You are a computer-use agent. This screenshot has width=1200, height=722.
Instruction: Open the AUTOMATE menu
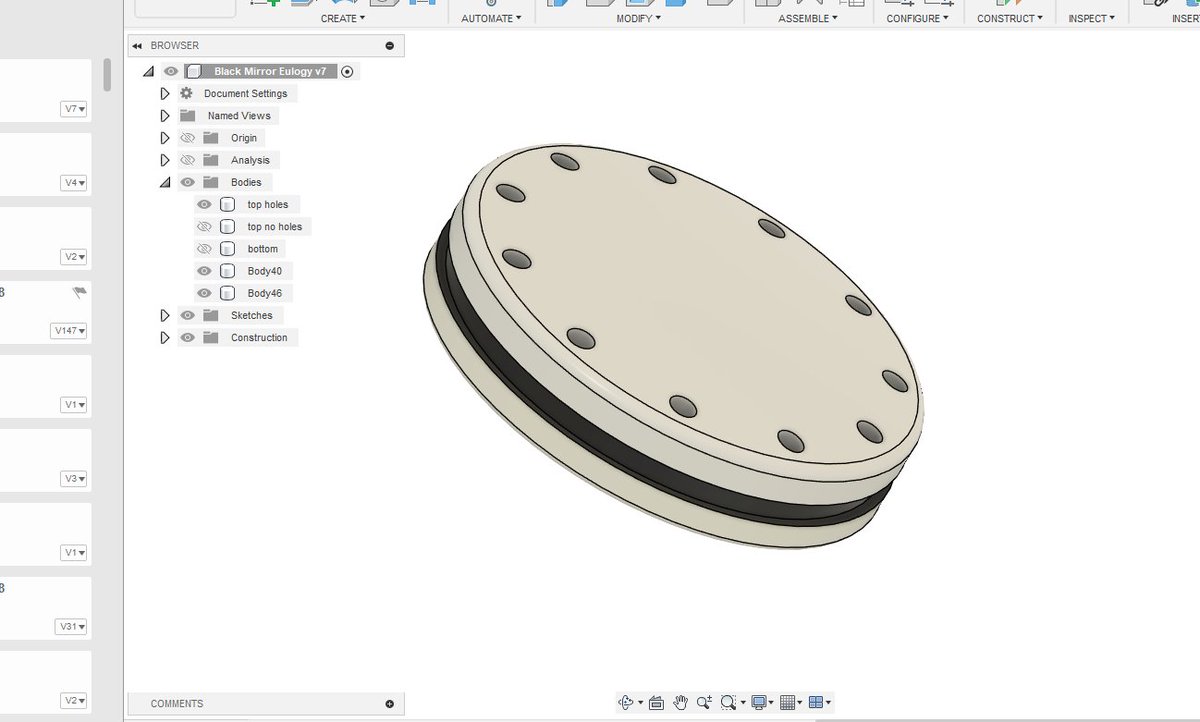click(x=491, y=18)
